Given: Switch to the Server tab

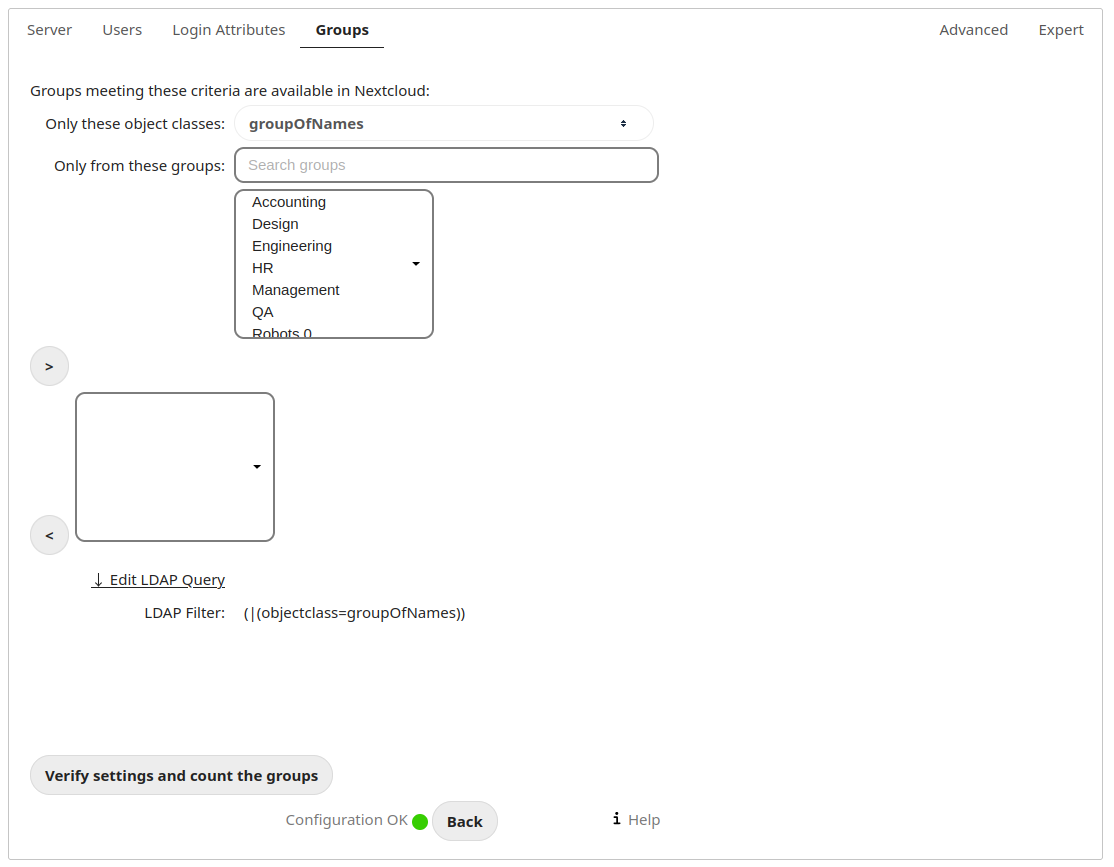Looking at the screenshot, I should 49,30.
